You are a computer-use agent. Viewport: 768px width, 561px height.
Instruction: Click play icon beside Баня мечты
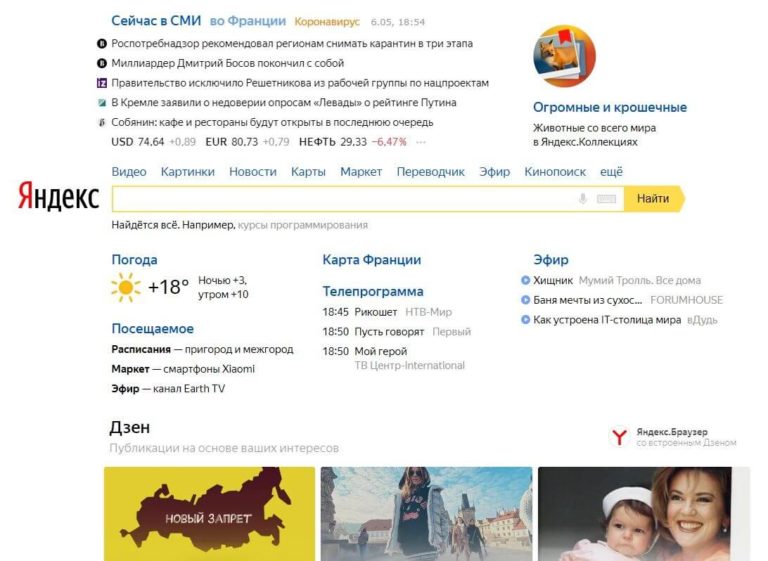tap(526, 300)
